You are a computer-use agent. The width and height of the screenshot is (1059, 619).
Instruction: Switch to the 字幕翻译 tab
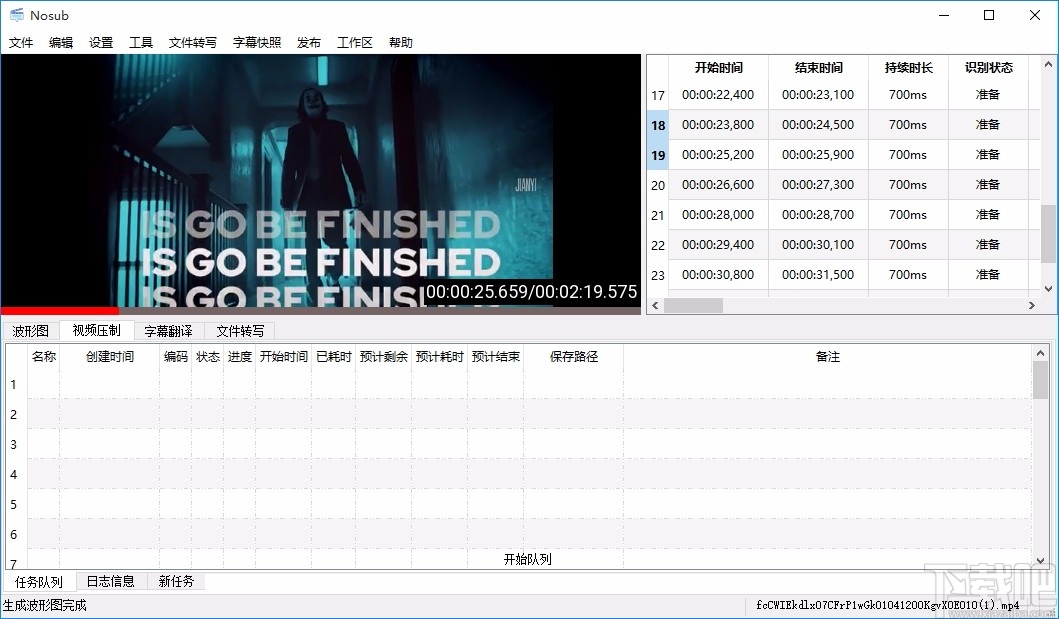(168, 331)
